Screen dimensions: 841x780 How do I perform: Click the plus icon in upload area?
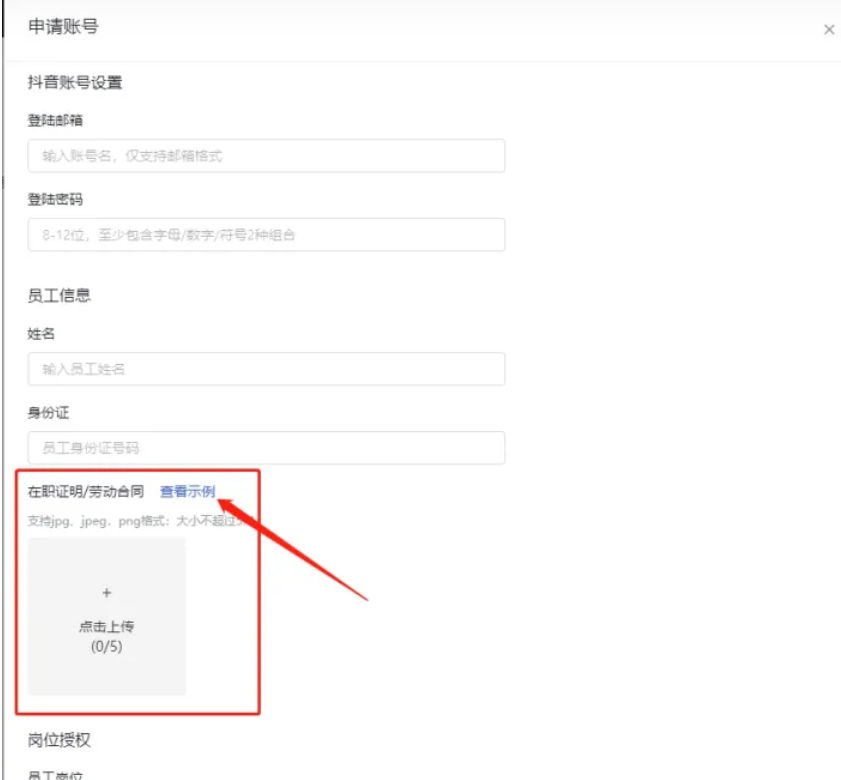point(107,593)
